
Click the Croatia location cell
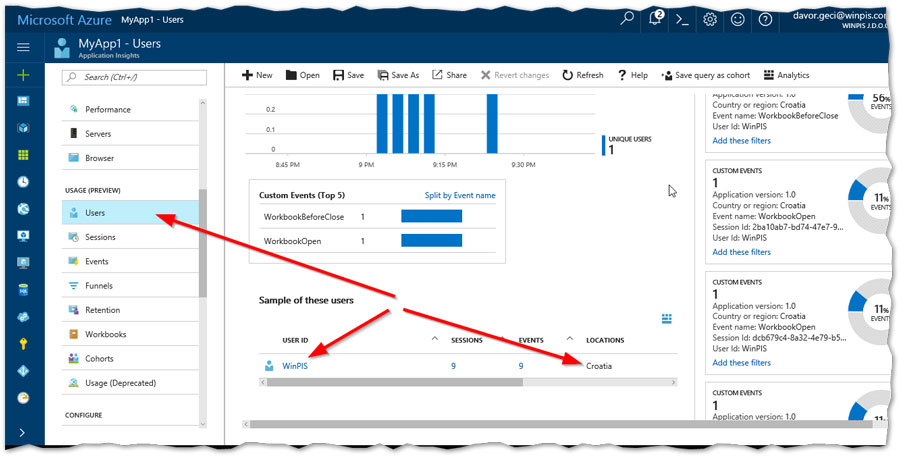[599, 366]
